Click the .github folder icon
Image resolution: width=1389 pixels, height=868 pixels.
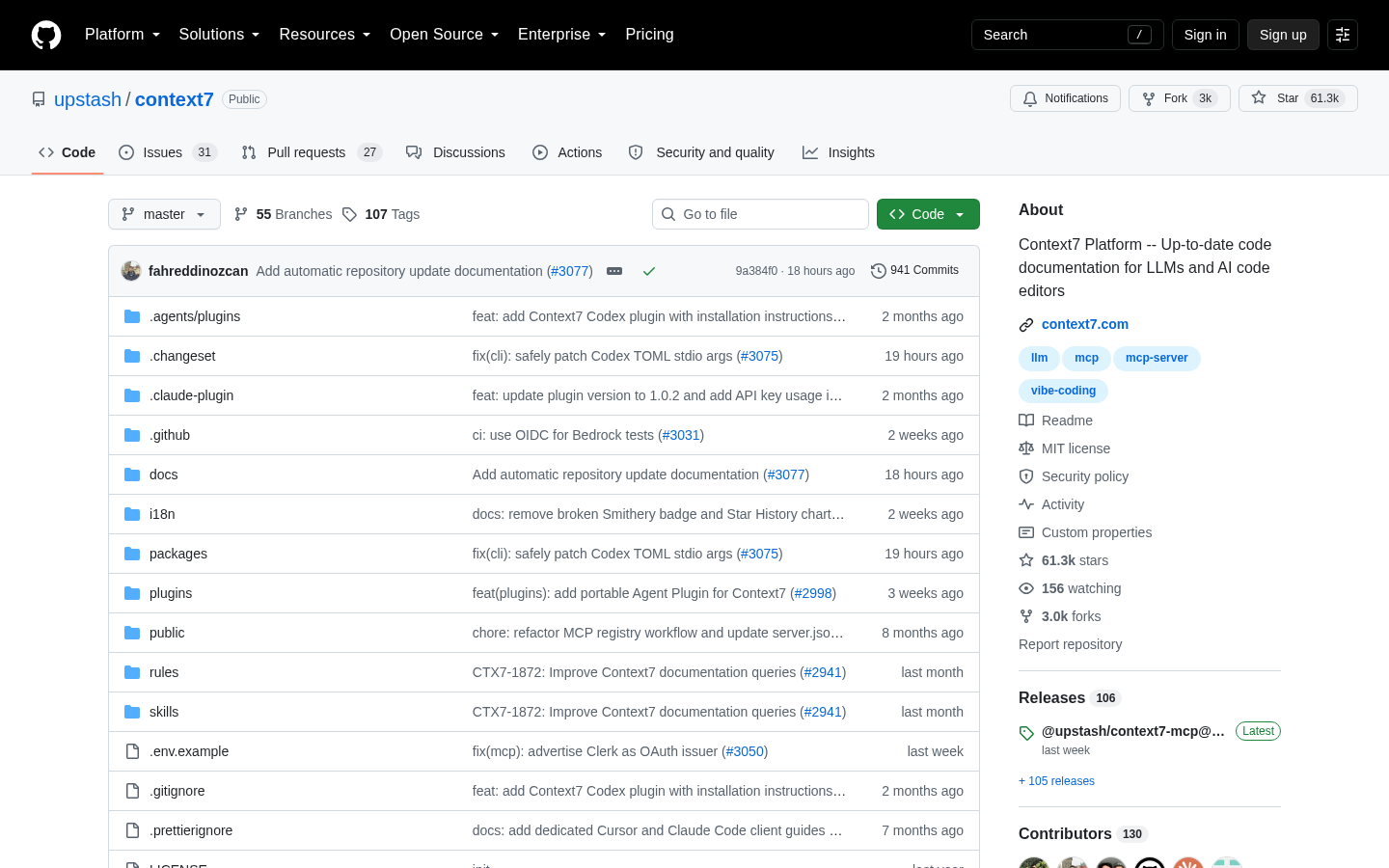point(132,435)
